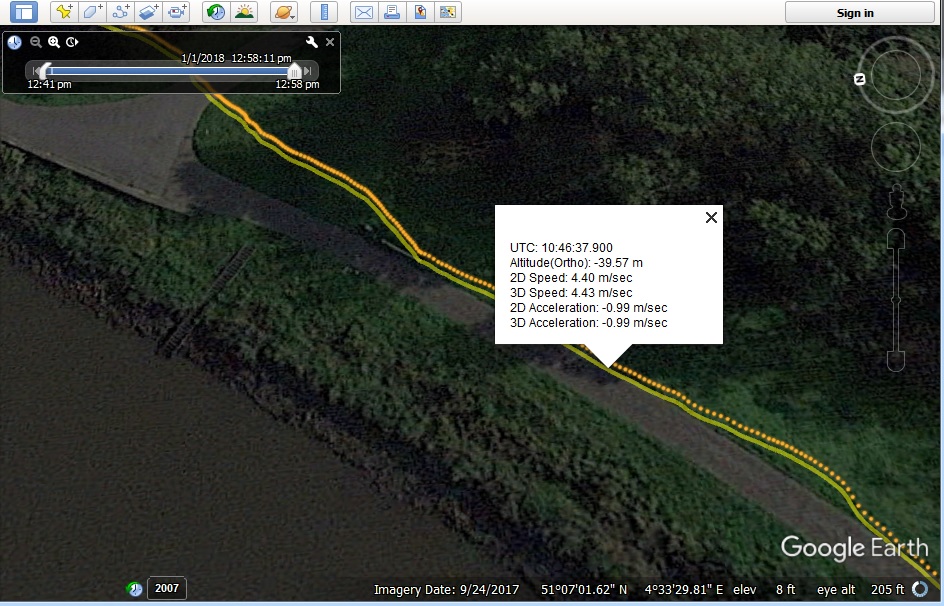Record a tour with the camera icon

[x=177, y=12]
